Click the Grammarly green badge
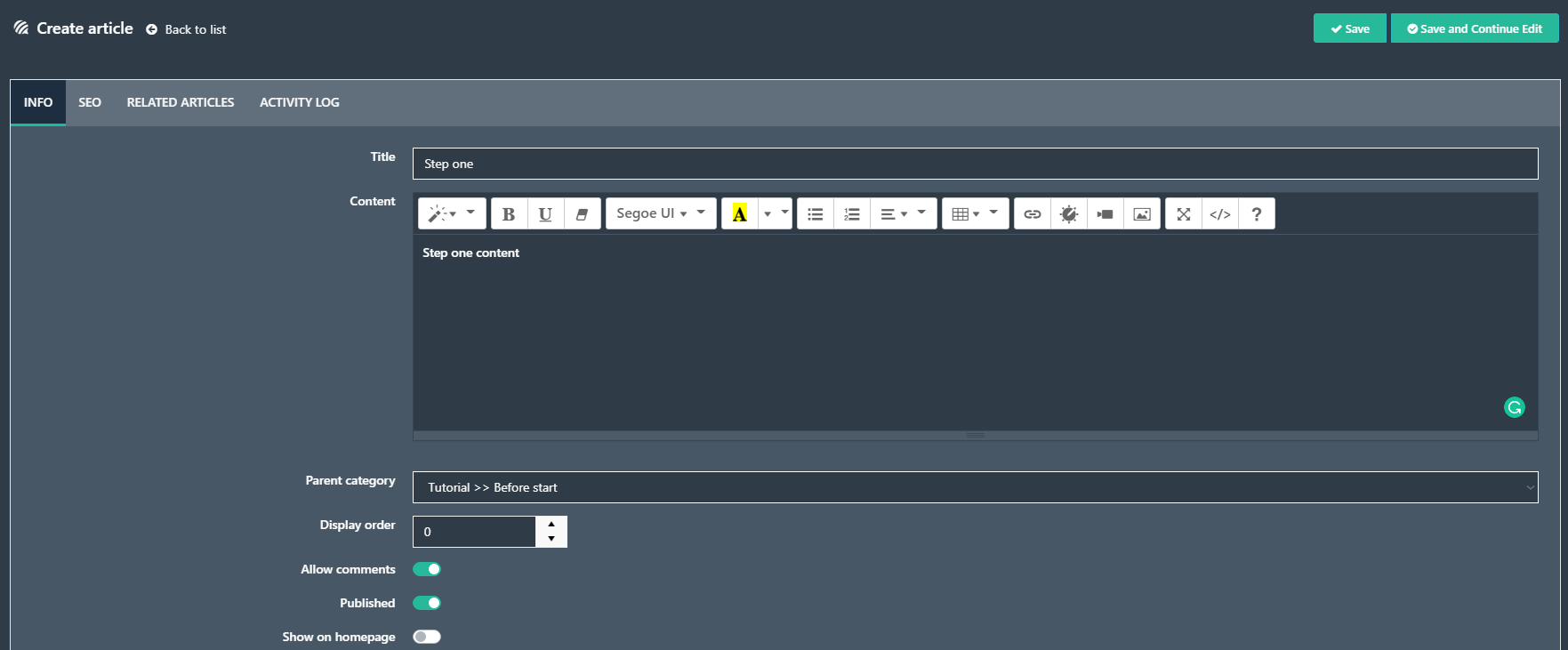The image size is (1568, 650). coord(1514,407)
